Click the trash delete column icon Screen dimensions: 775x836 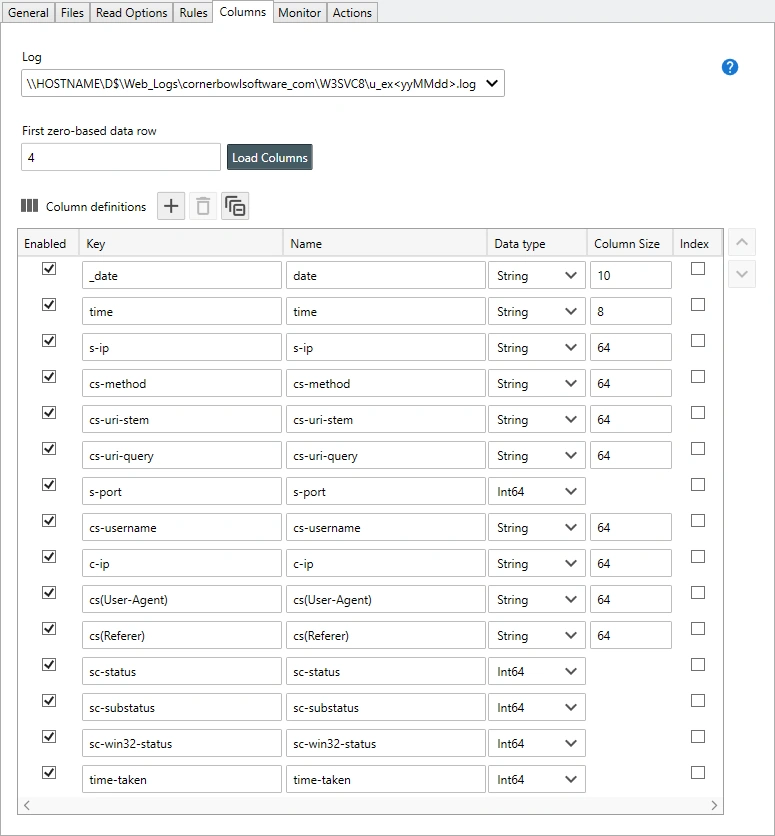(x=203, y=206)
